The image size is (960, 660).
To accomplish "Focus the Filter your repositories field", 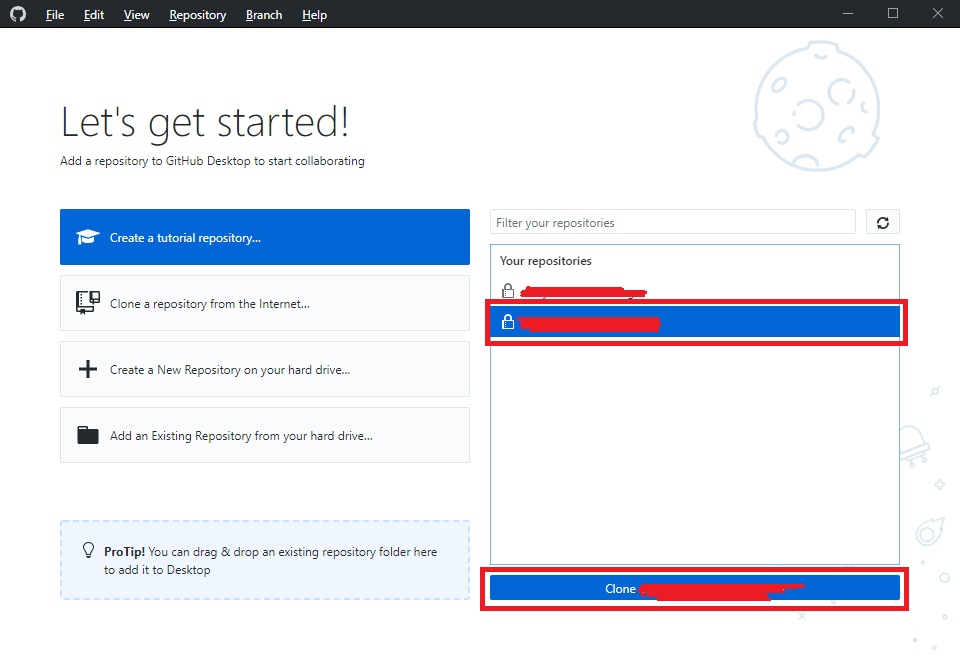I will pos(672,222).
